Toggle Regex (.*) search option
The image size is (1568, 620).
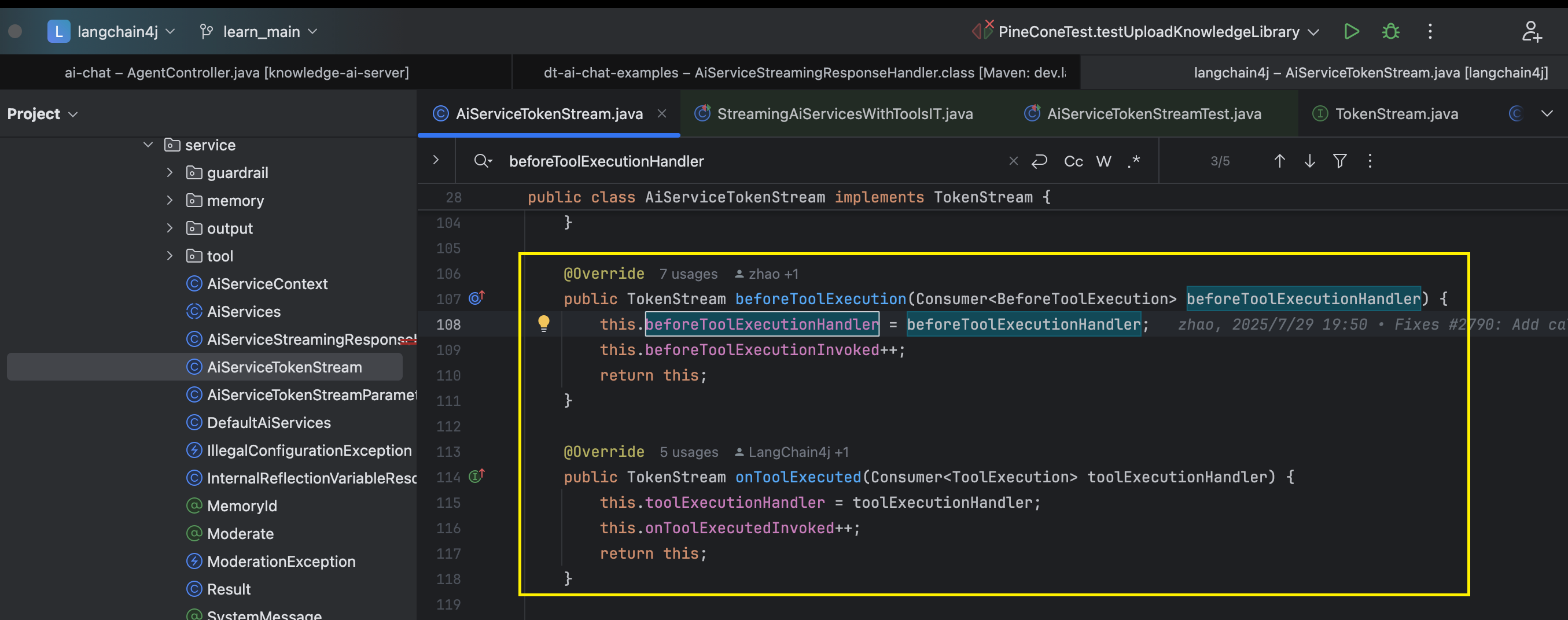pos(1133,161)
